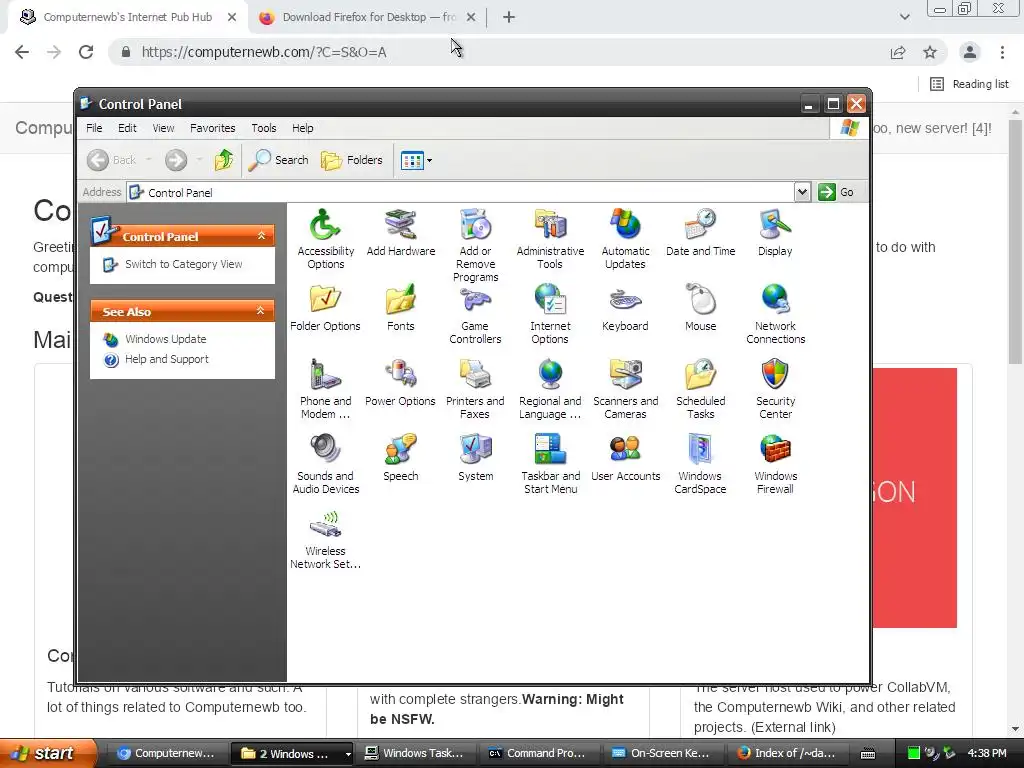Open Phone and Modem options
1024x768 pixels.
click(x=325, y=389)
